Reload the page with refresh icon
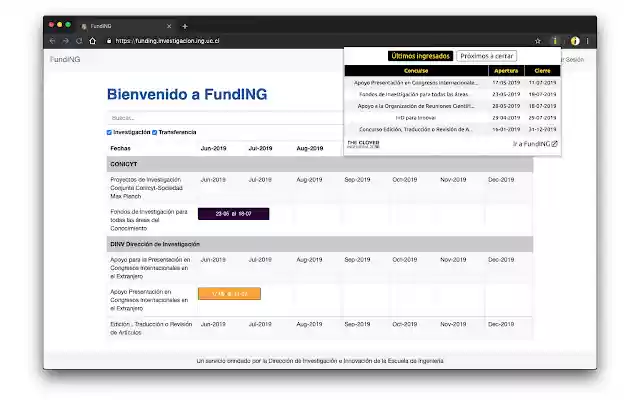This screenshot has width=640, height=400. click(x=79, y=41)
